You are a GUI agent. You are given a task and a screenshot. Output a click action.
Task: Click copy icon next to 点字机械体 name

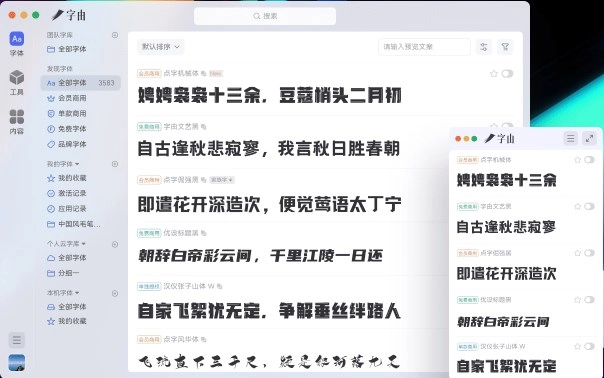click(x=204, y=74)
